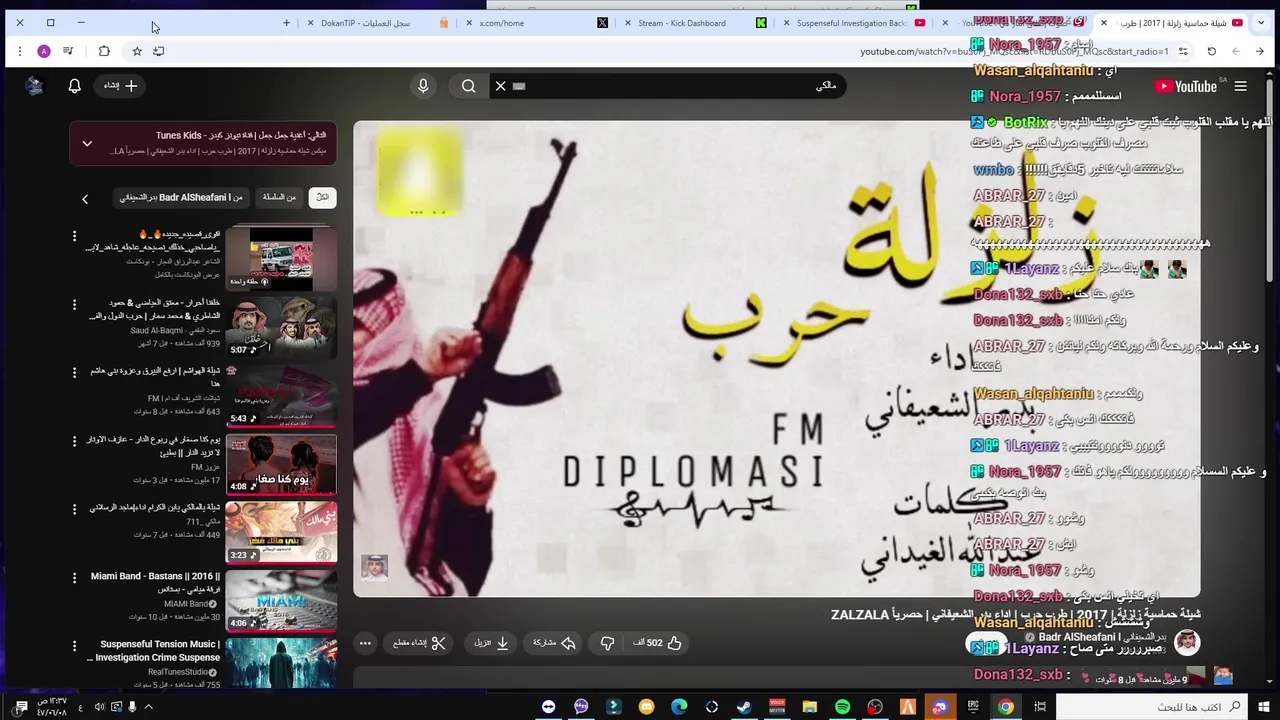This screenshot has height=720, width=1280.
Task: Open Windows Start button
Action: click(1265, 707)
